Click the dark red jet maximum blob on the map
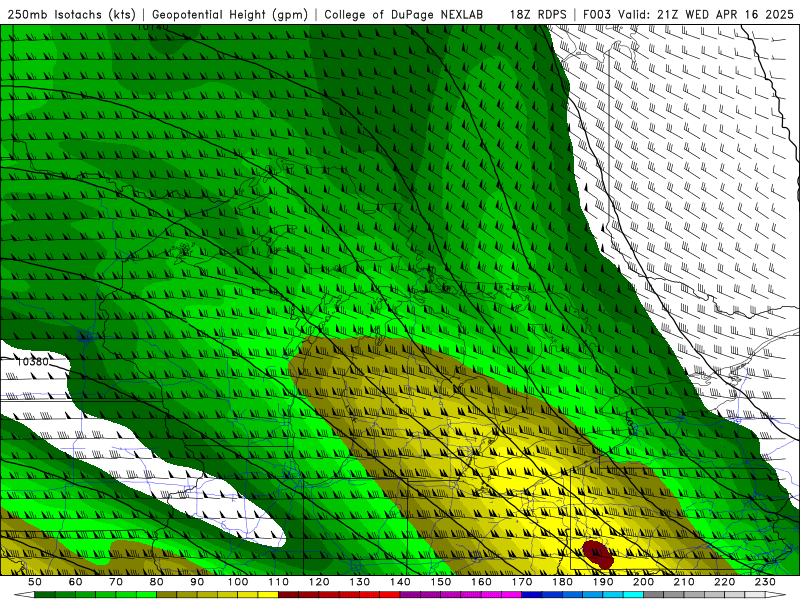800x600 pixels. point(598,555)
